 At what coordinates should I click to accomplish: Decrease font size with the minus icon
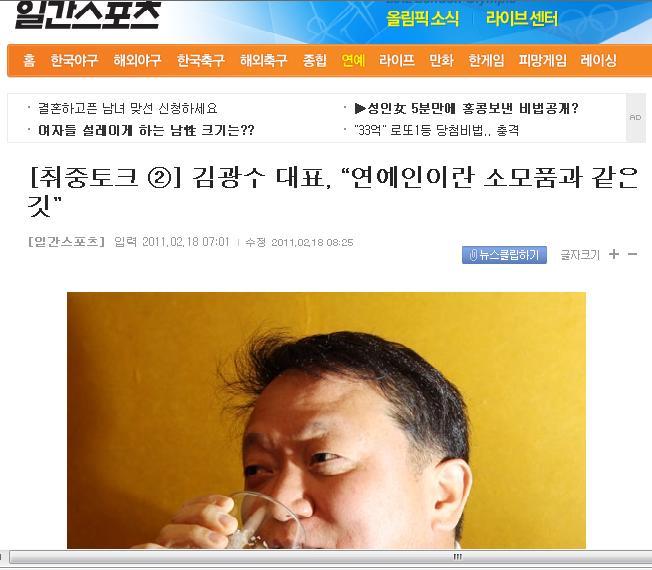pyautogui.click(x=632, y=254)
